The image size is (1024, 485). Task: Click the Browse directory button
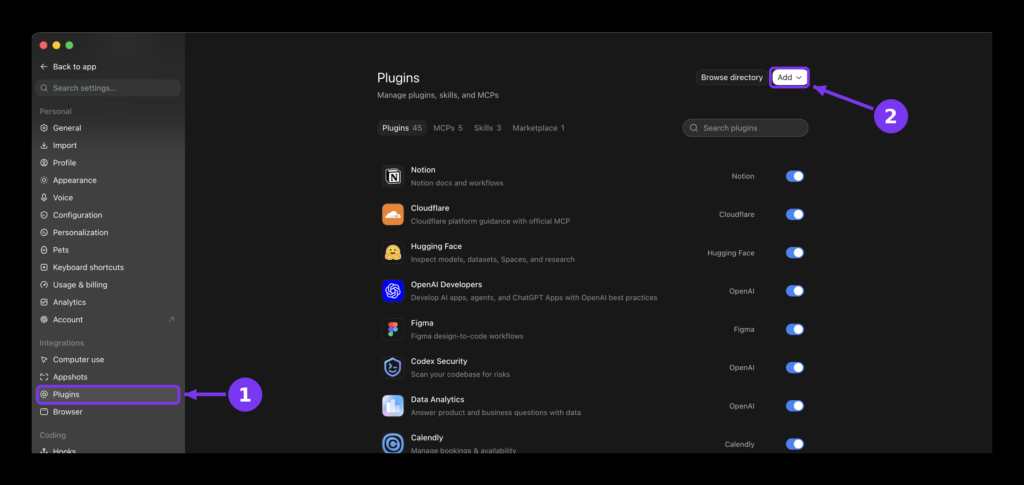[731, 77]
